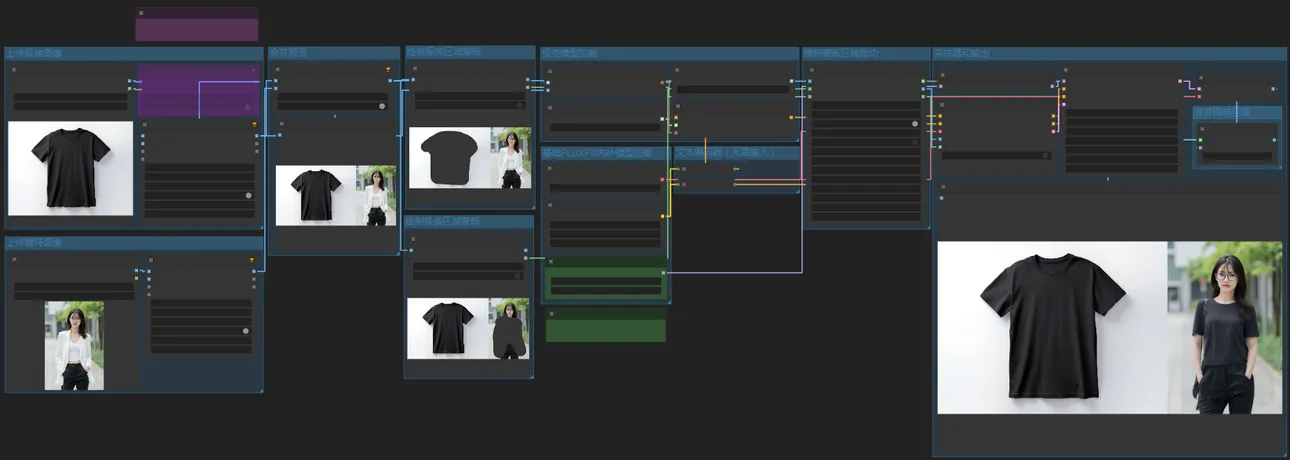
Task: Click the uploaded model photo in the white jacket
Action: click(x=73, y=345)
